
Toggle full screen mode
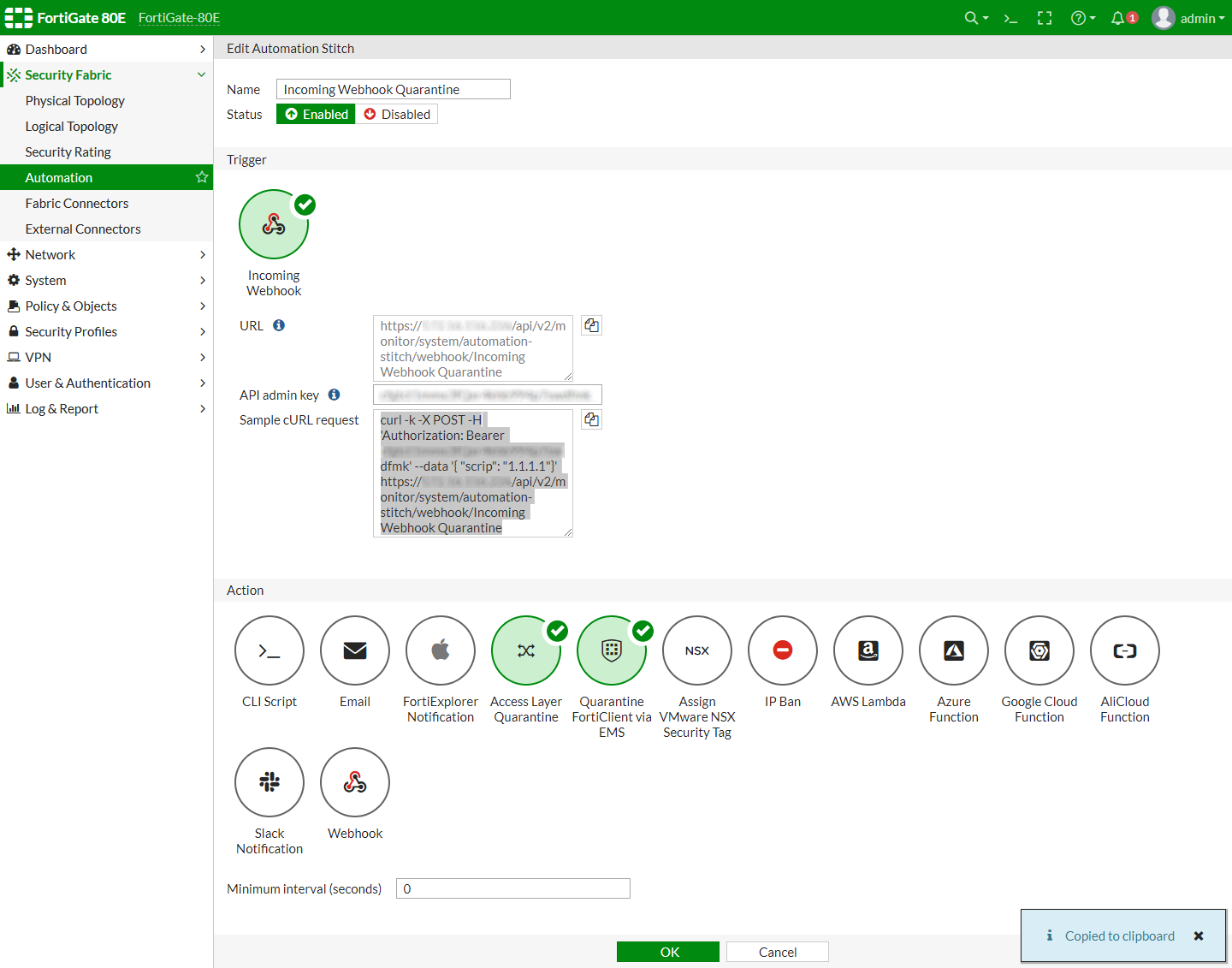[x=1045, y=18]
